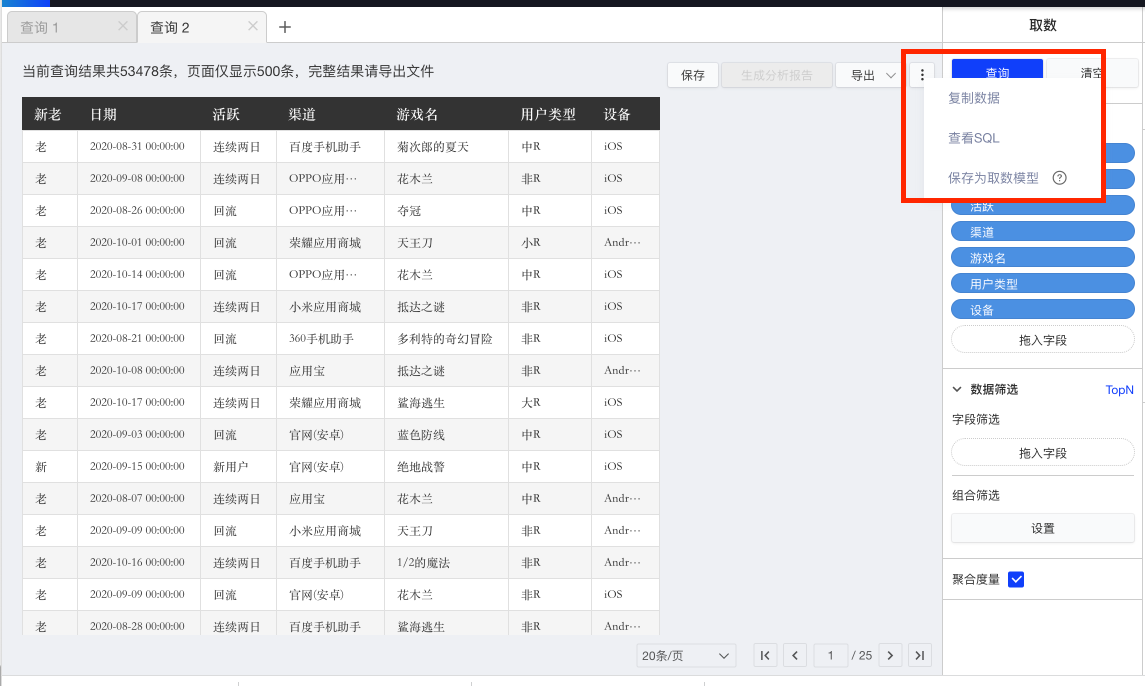The height and width of the screenshot is (686, 1145).
Task: Select the 渠道 field pill
Action: [x=1042, y=231]
